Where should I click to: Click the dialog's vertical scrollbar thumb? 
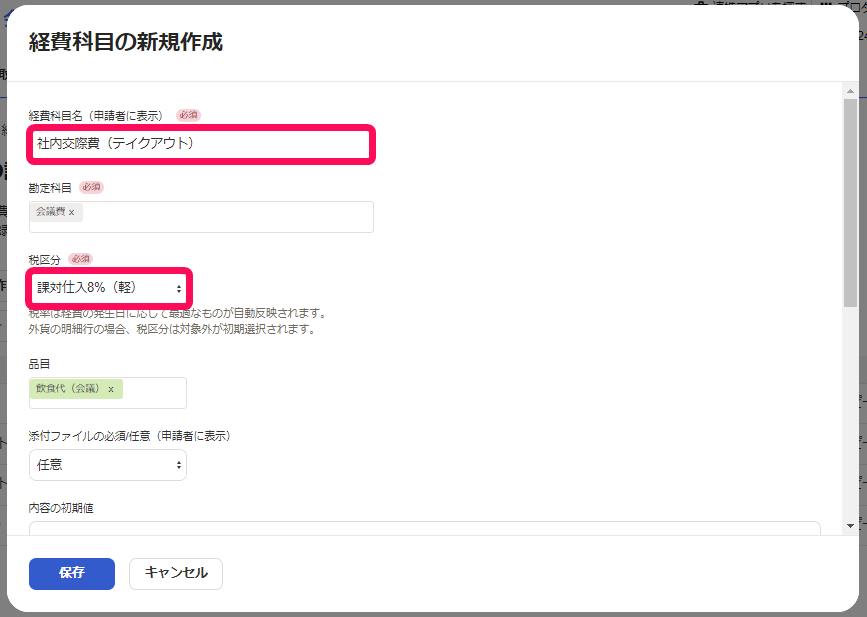850,203
